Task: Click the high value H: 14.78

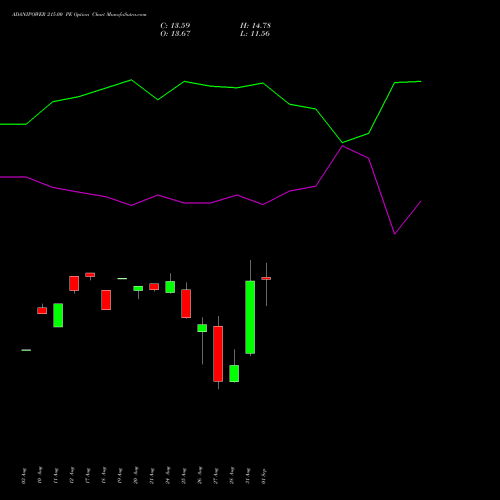Action: tap(255, 26)
